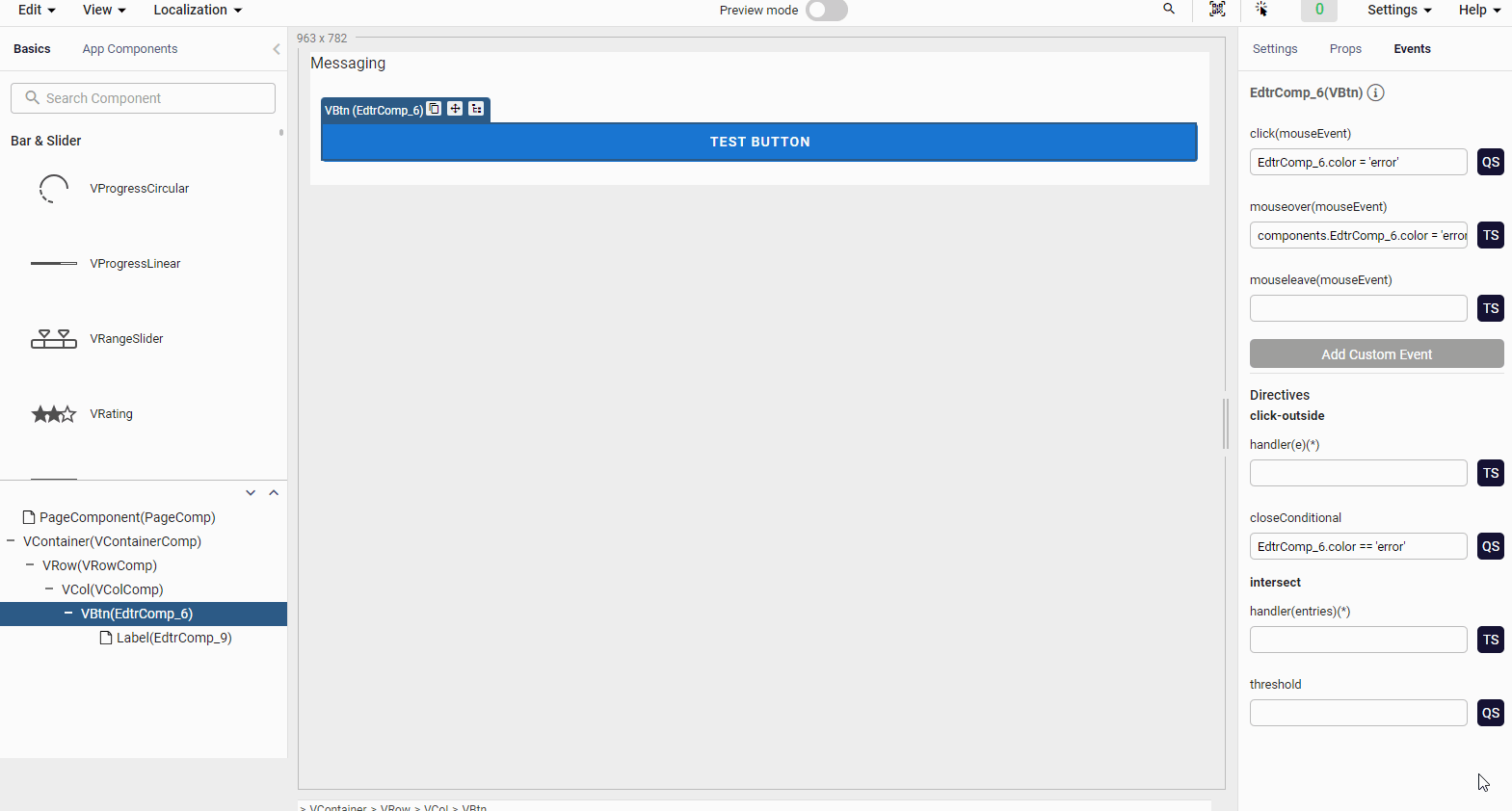Collapse the VRow(VRowComp) tree node

(x=30, y=565)
